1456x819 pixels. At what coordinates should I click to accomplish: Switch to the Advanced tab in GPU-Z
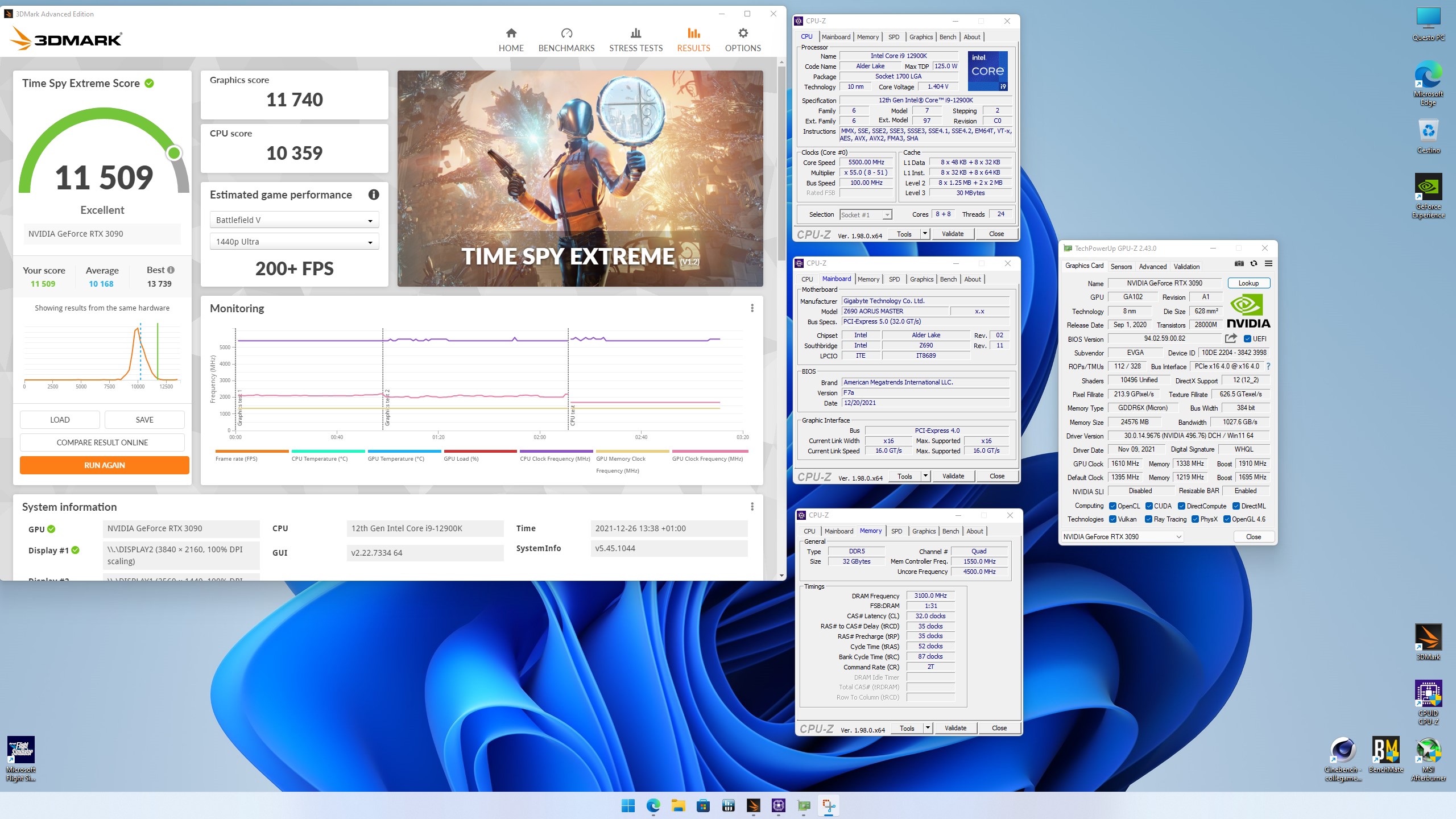click(x=1153, y=267)
